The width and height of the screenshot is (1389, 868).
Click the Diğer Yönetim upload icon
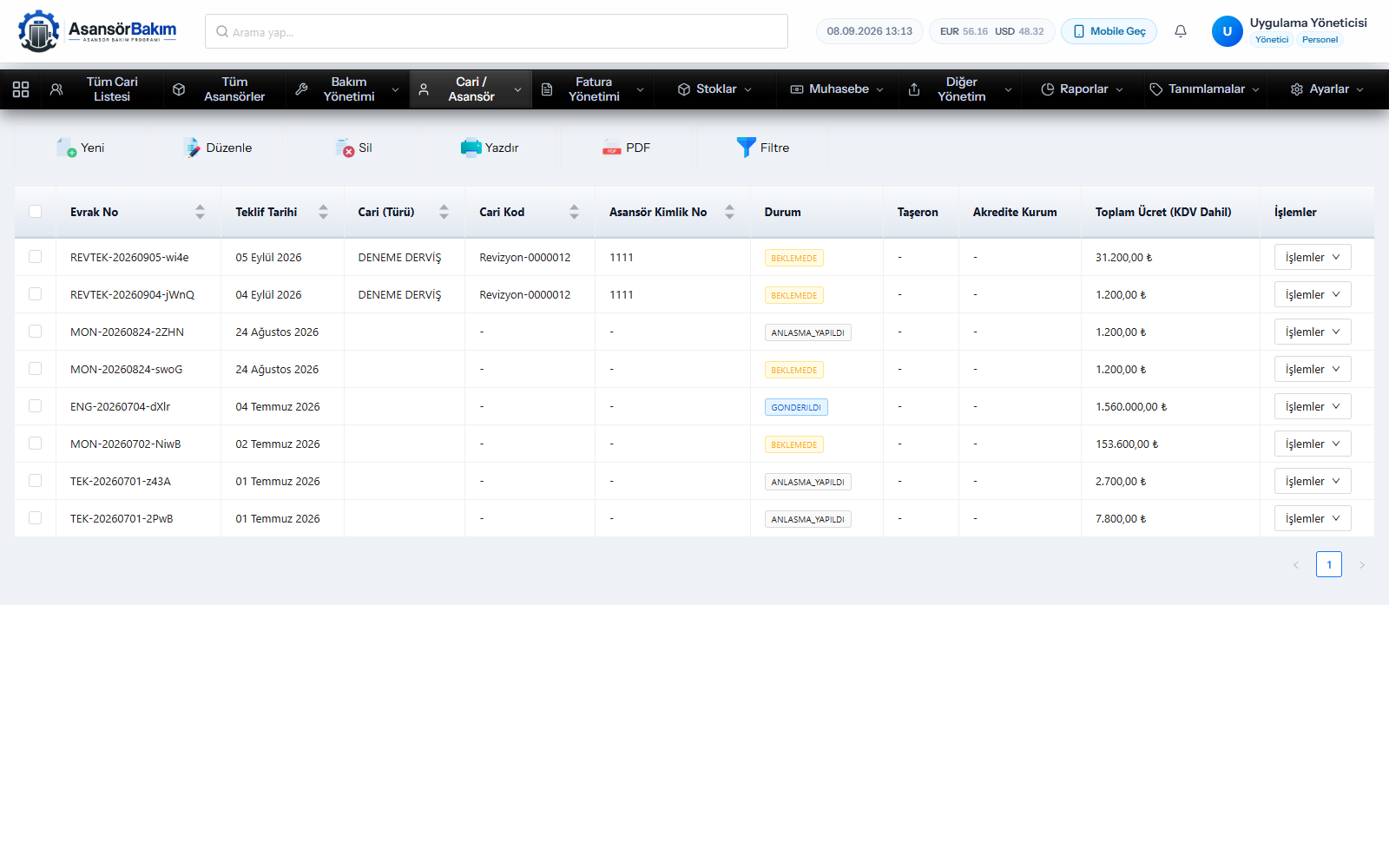tap(914, 89)
